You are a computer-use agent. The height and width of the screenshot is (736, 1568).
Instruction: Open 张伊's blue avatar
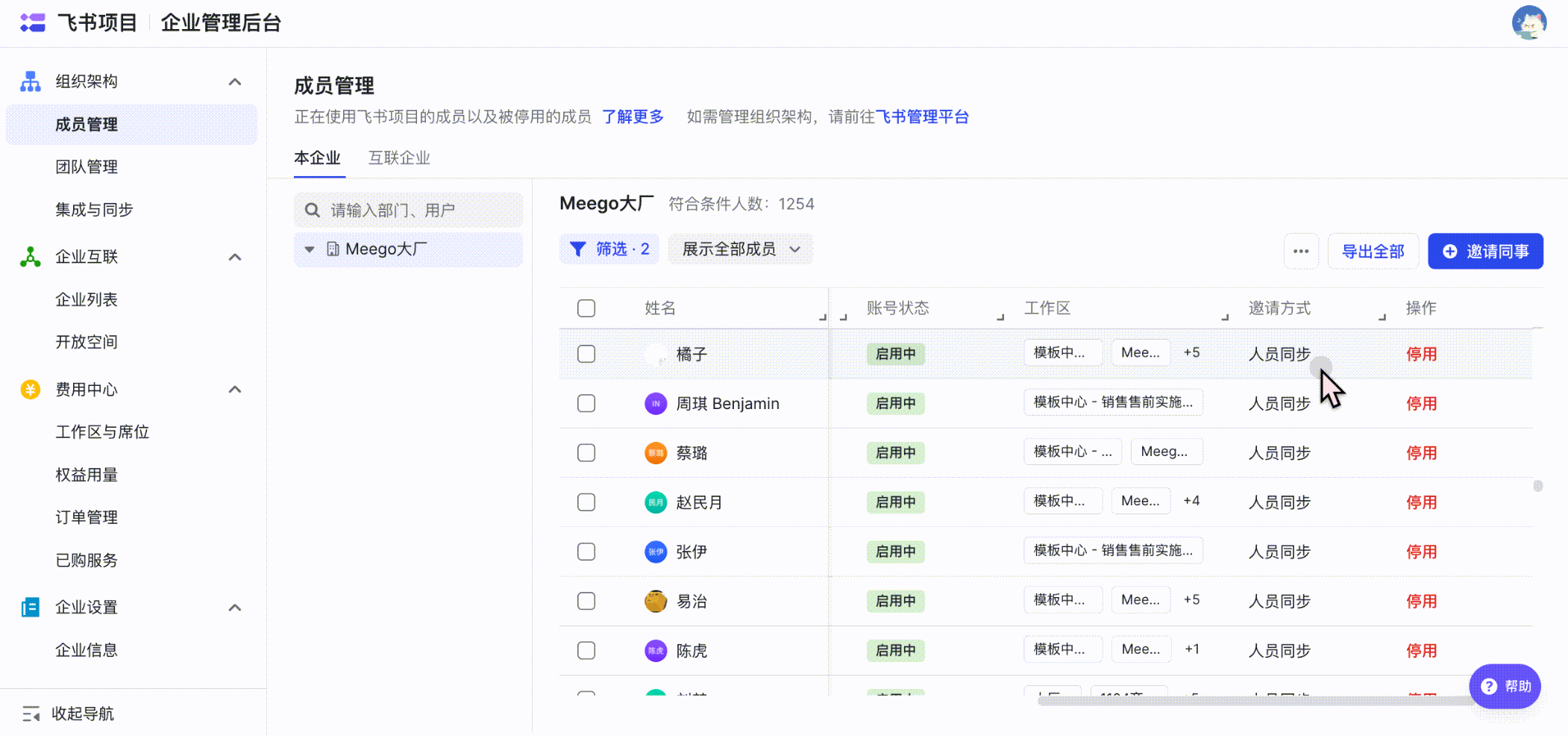tap(656, 552)
